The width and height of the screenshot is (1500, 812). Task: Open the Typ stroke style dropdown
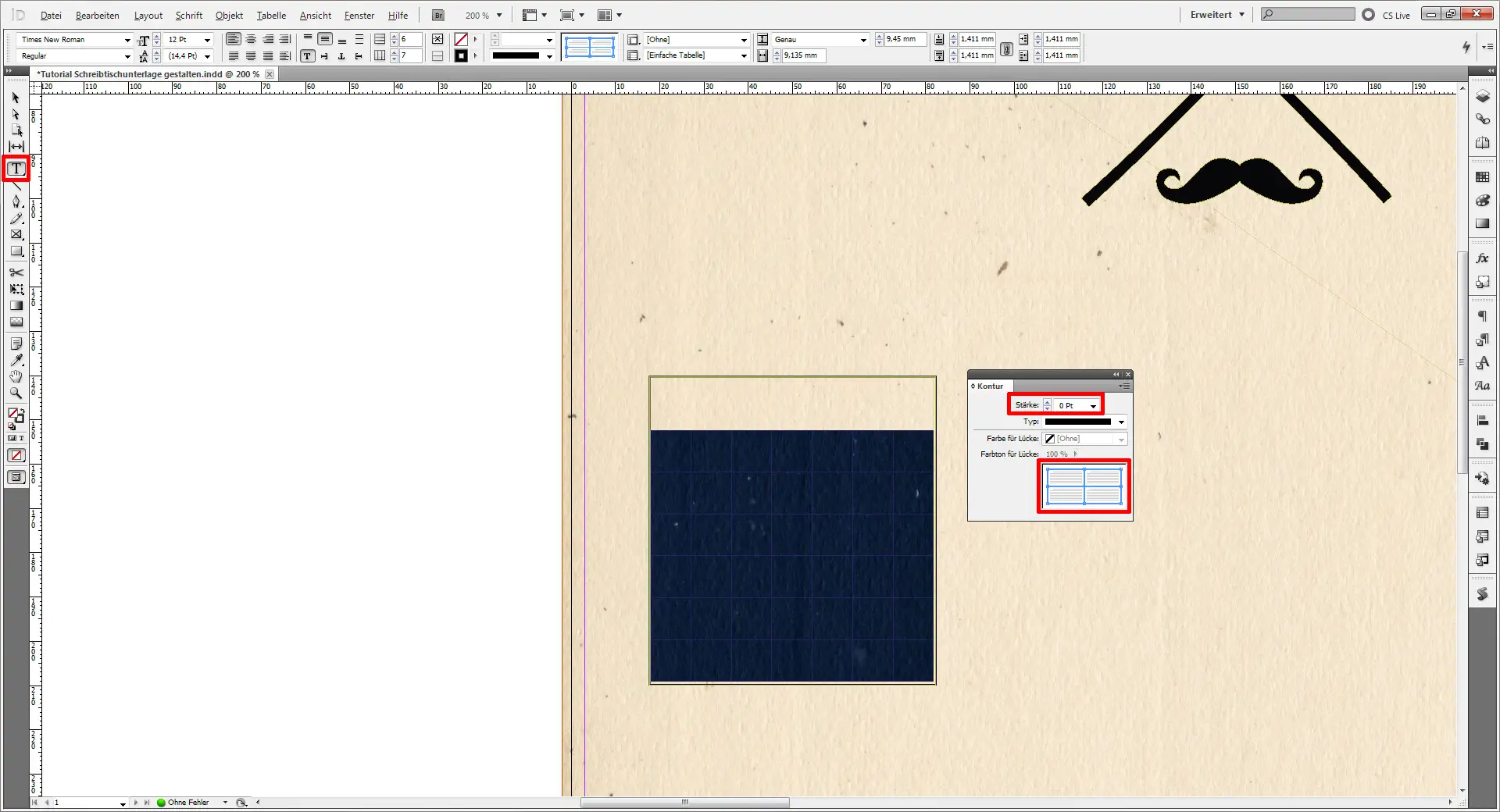[1120, 422]
